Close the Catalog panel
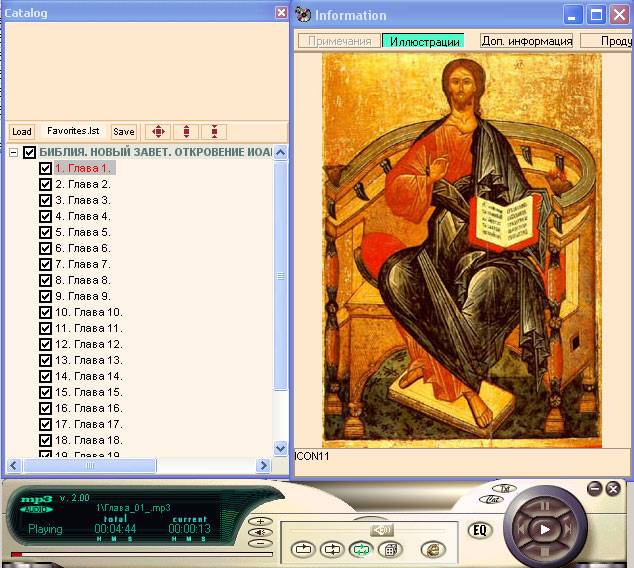This screenshot has height=568, width=634. (281, 13)
